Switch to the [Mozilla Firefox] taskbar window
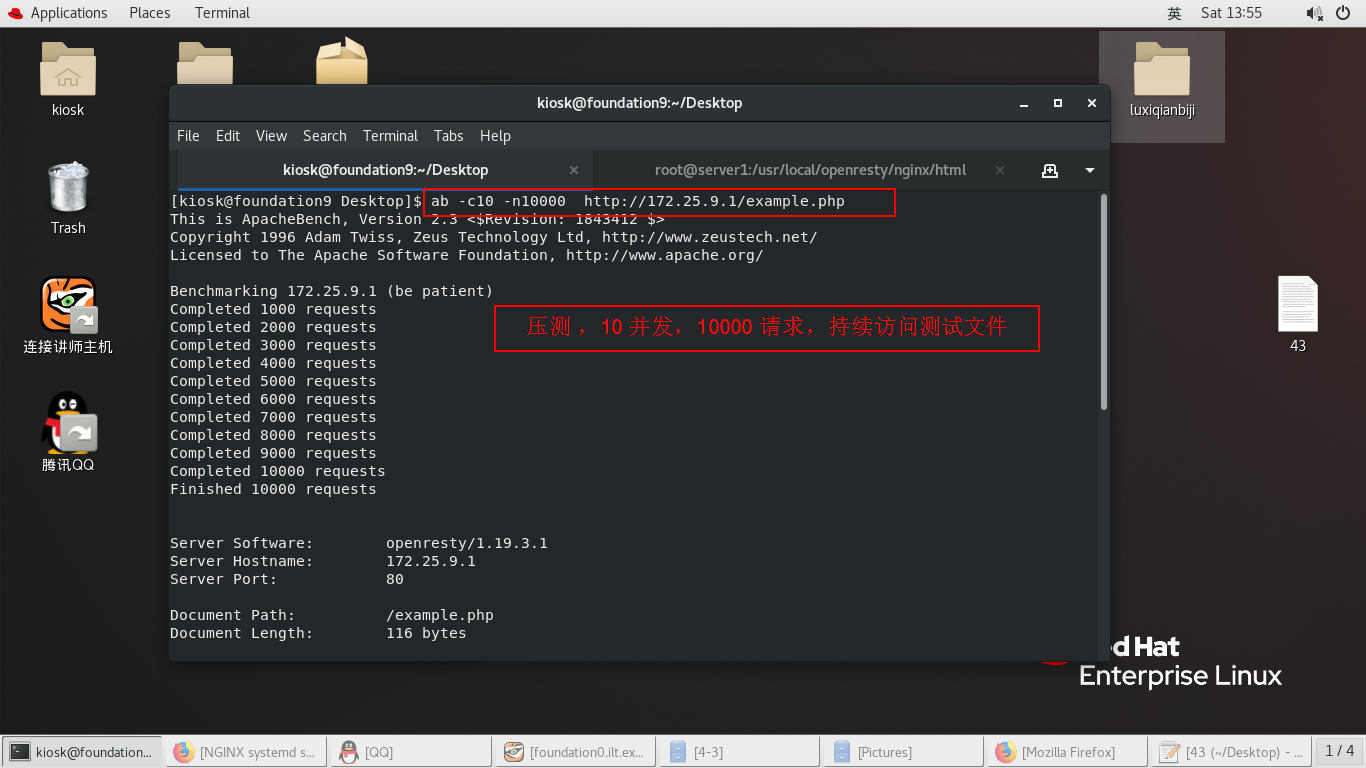Image resolution: width=1366 pixels, height=768 pixels. pyautogui.click(x=1067, y=752)
